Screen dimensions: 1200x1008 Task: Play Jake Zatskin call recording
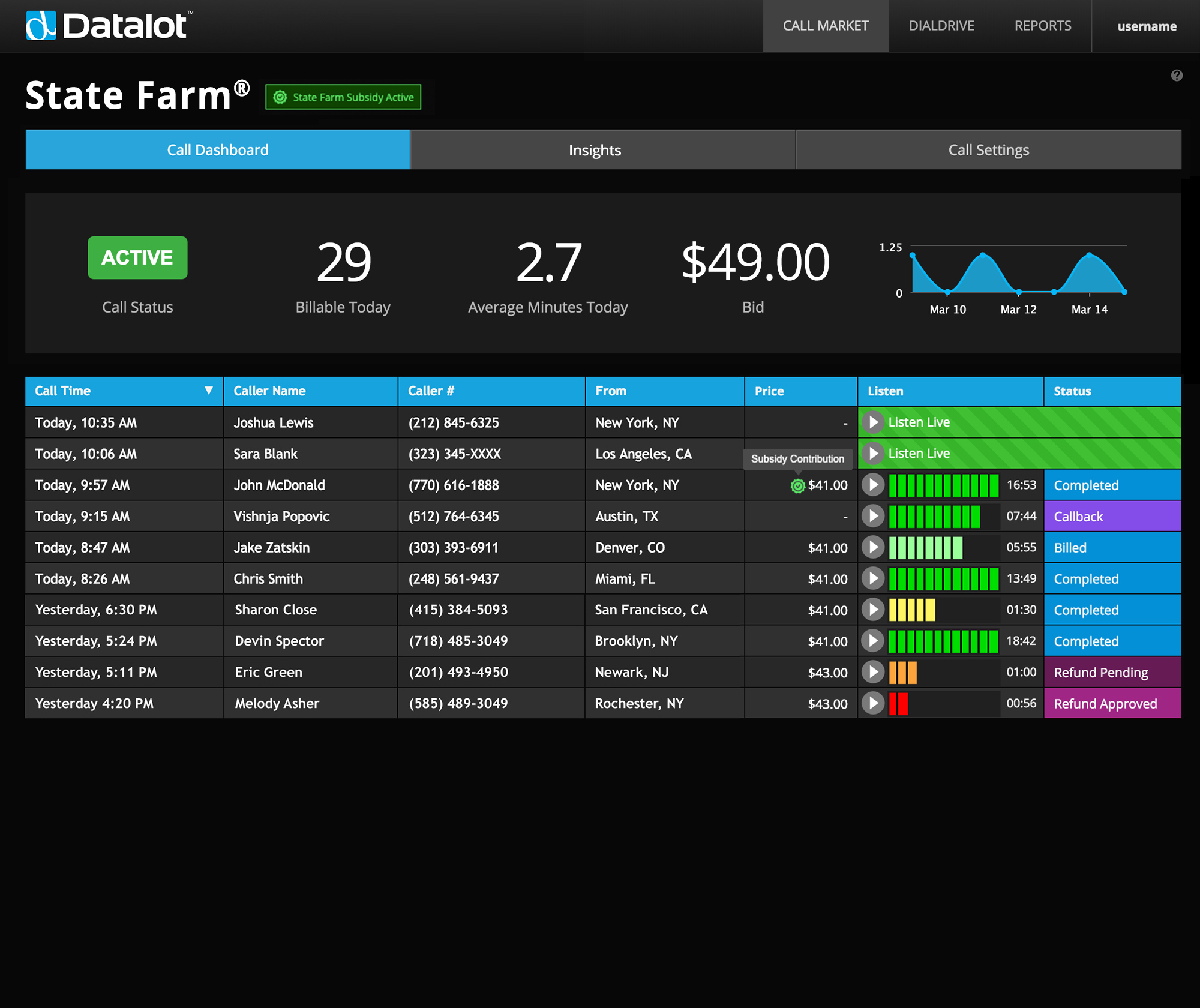coord(873,547)
